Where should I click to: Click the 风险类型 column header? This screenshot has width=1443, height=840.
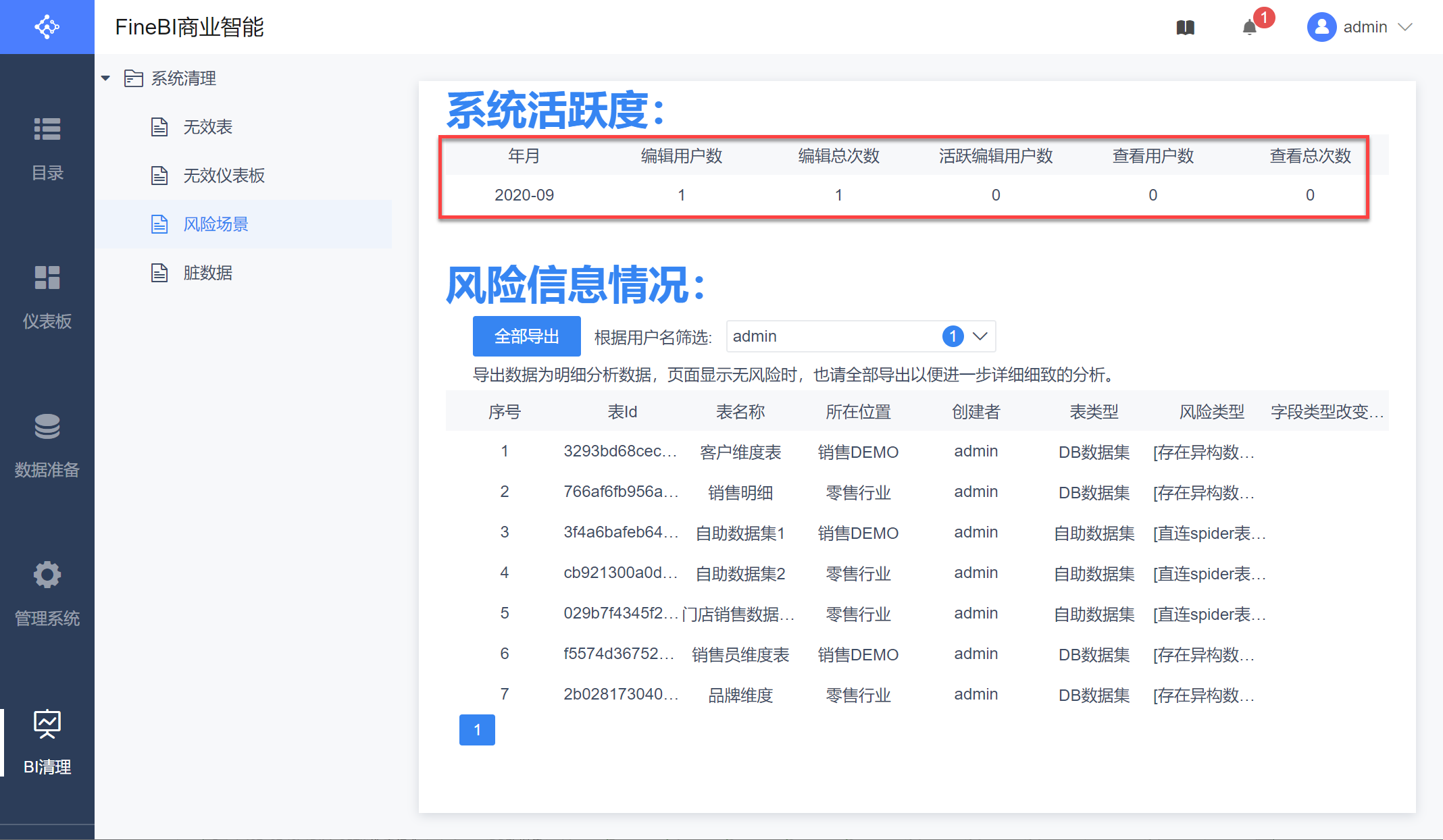[1211, 412]
